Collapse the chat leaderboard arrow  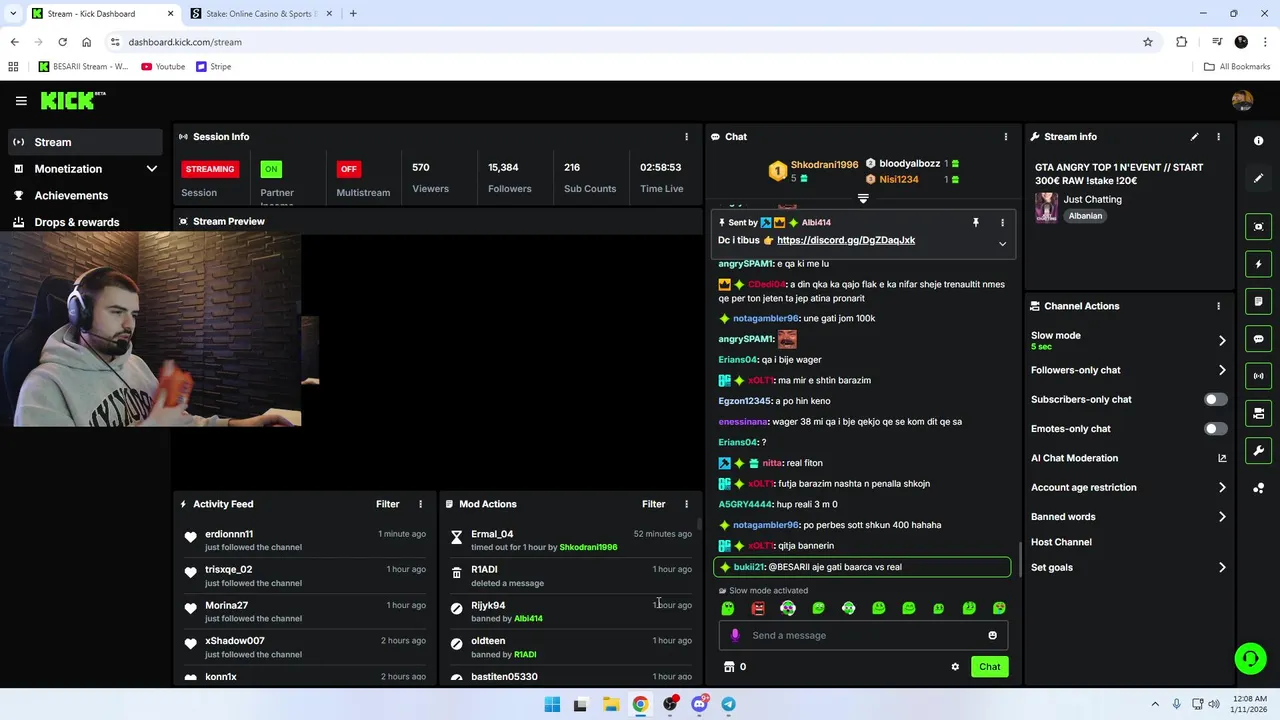coord(863,198)
